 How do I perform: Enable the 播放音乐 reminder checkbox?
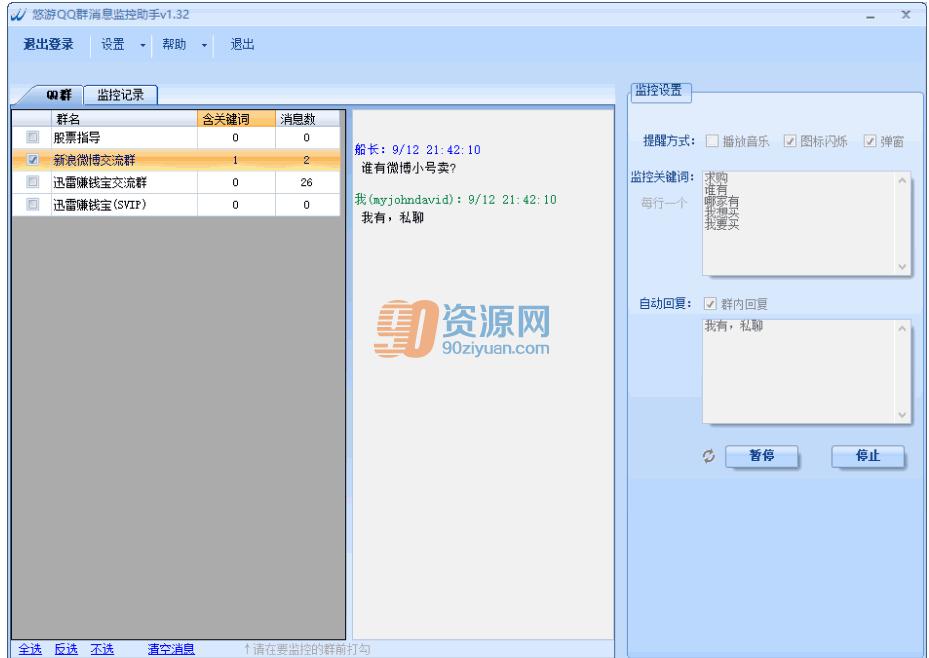coord(712,141)
